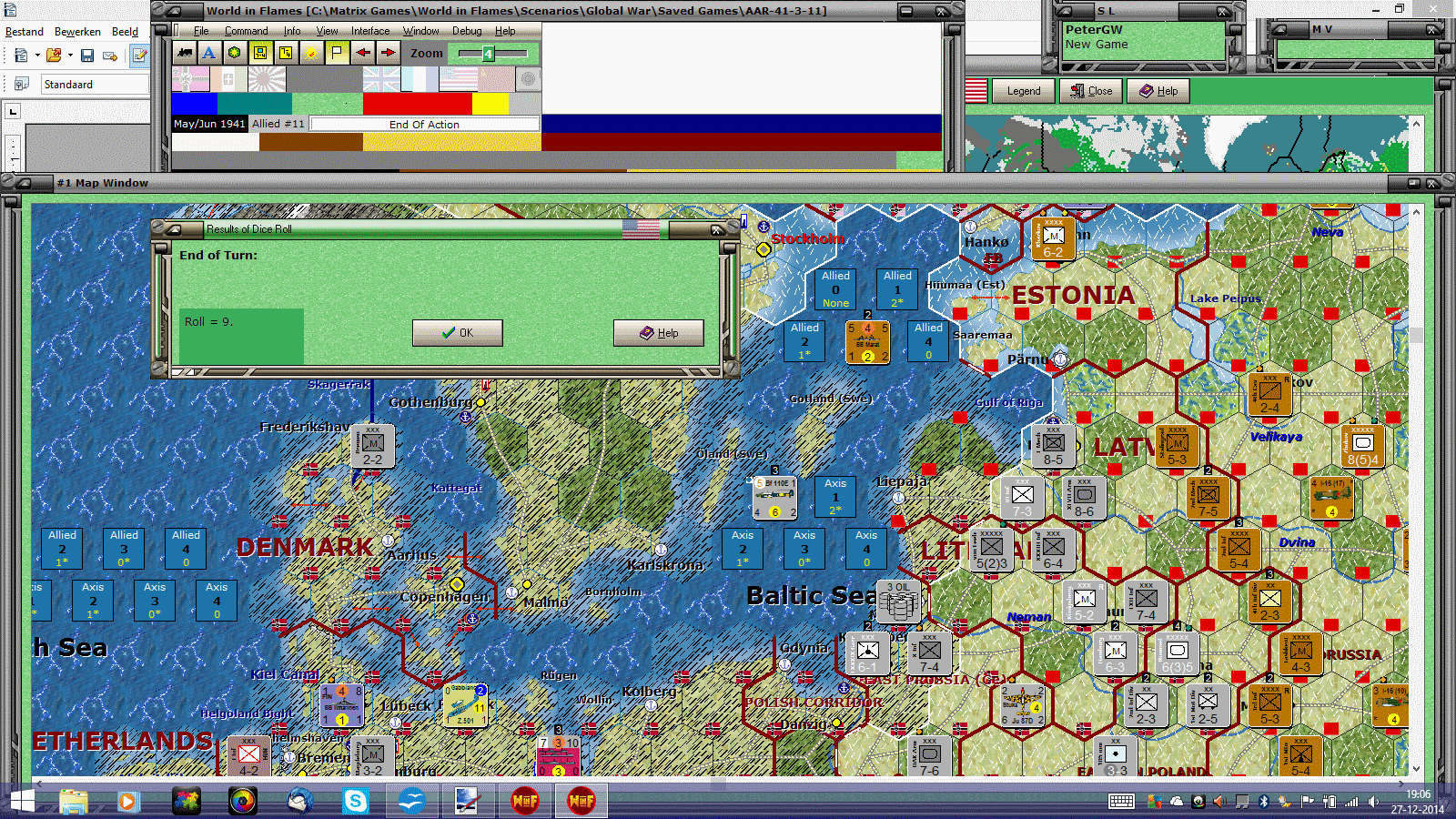The image size is (1456, 819).
Task: Expand the new document dropdown arrow
Action: pyautogui.click(x=37, y=56)
